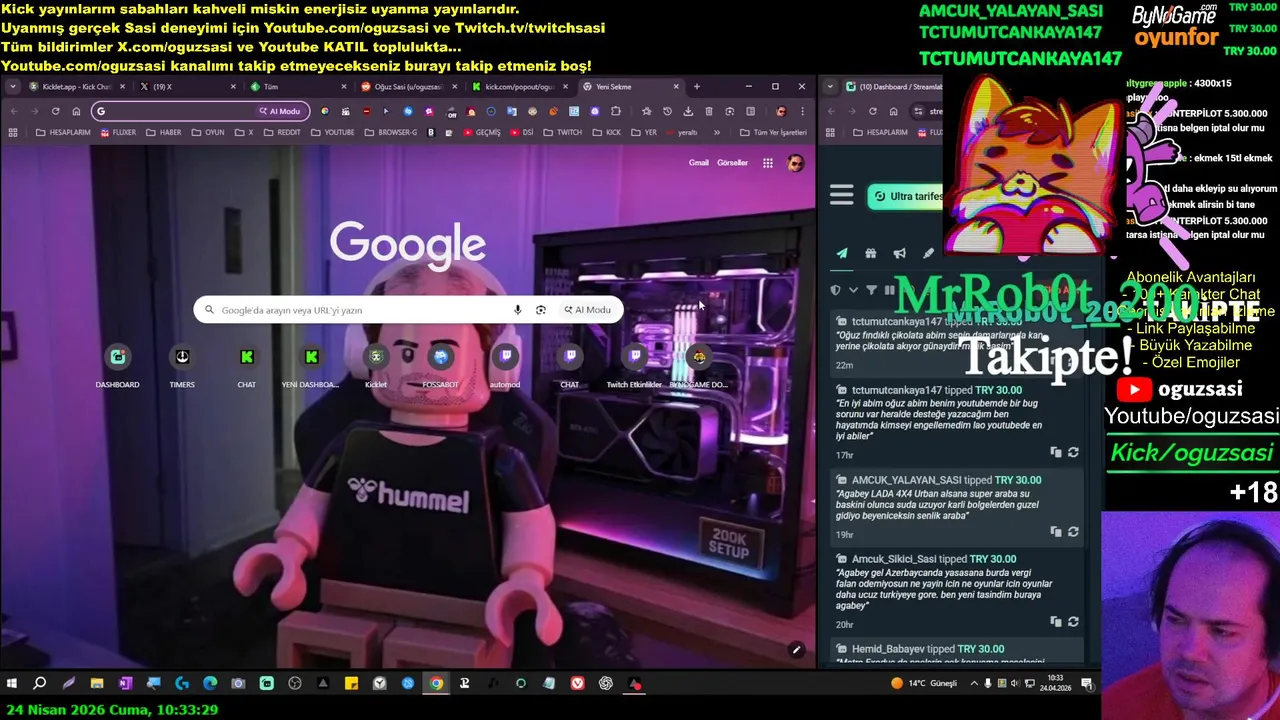
Task: Switch to the Oğuz Sasi reddit tab
Action: pos(408,87)
